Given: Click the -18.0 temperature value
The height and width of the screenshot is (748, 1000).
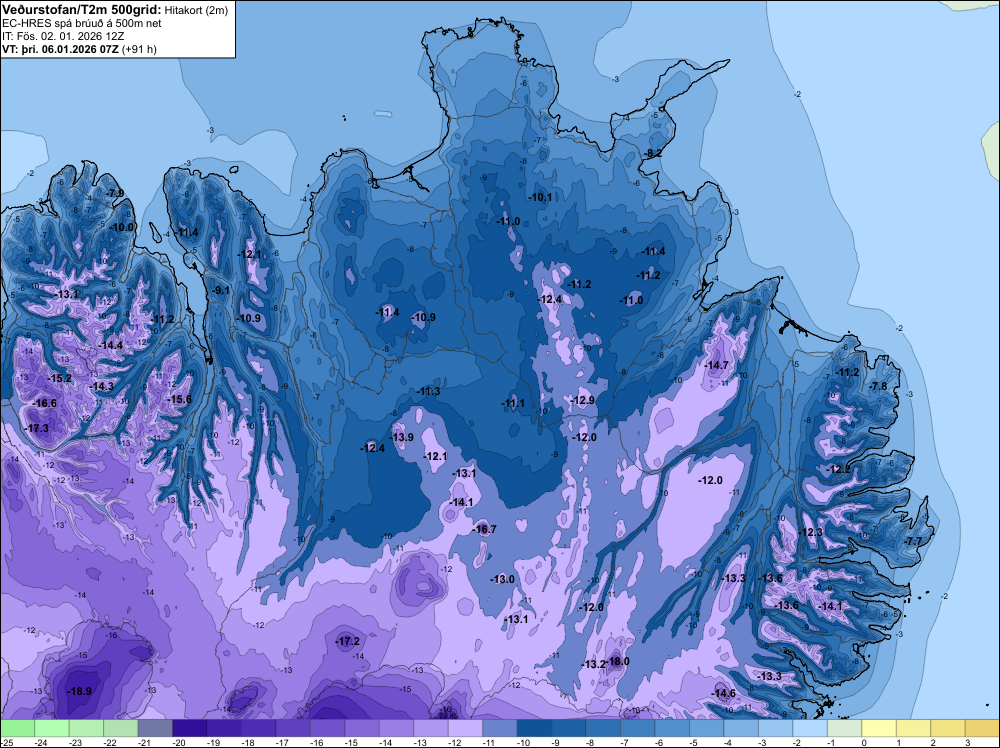Looking at the screenshot, I should pos(617,661).
